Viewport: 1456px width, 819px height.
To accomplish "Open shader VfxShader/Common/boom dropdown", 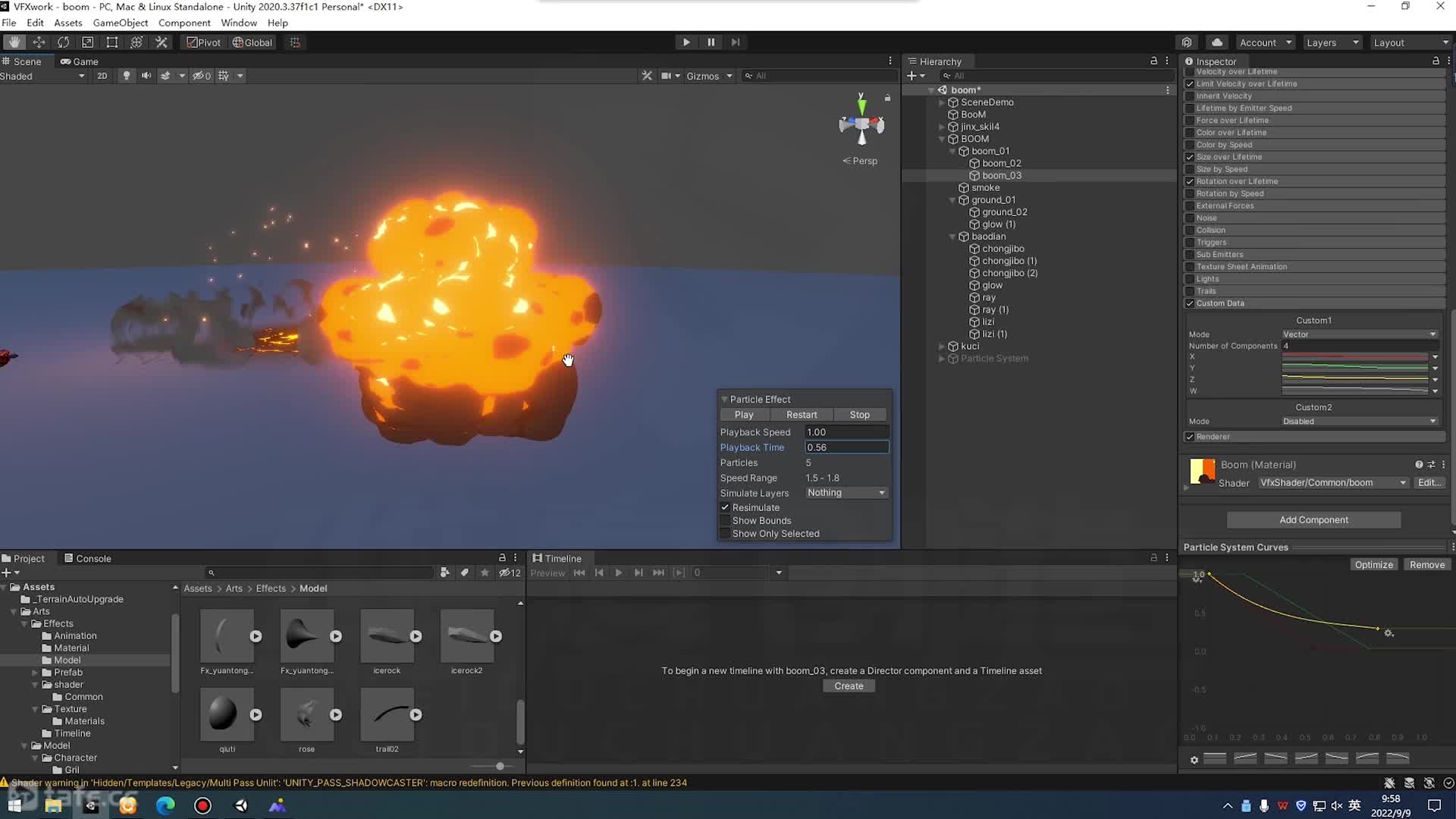I will 1333,483.
